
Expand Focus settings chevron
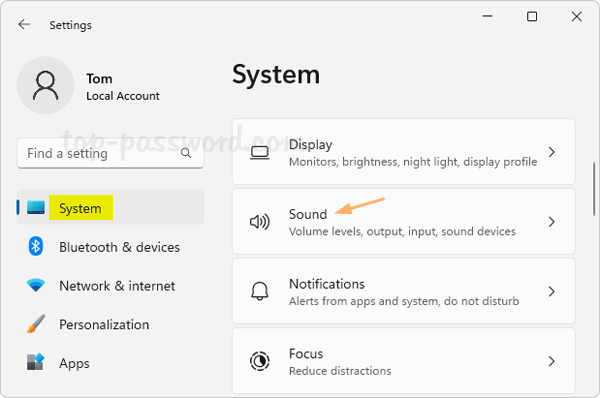551,361
